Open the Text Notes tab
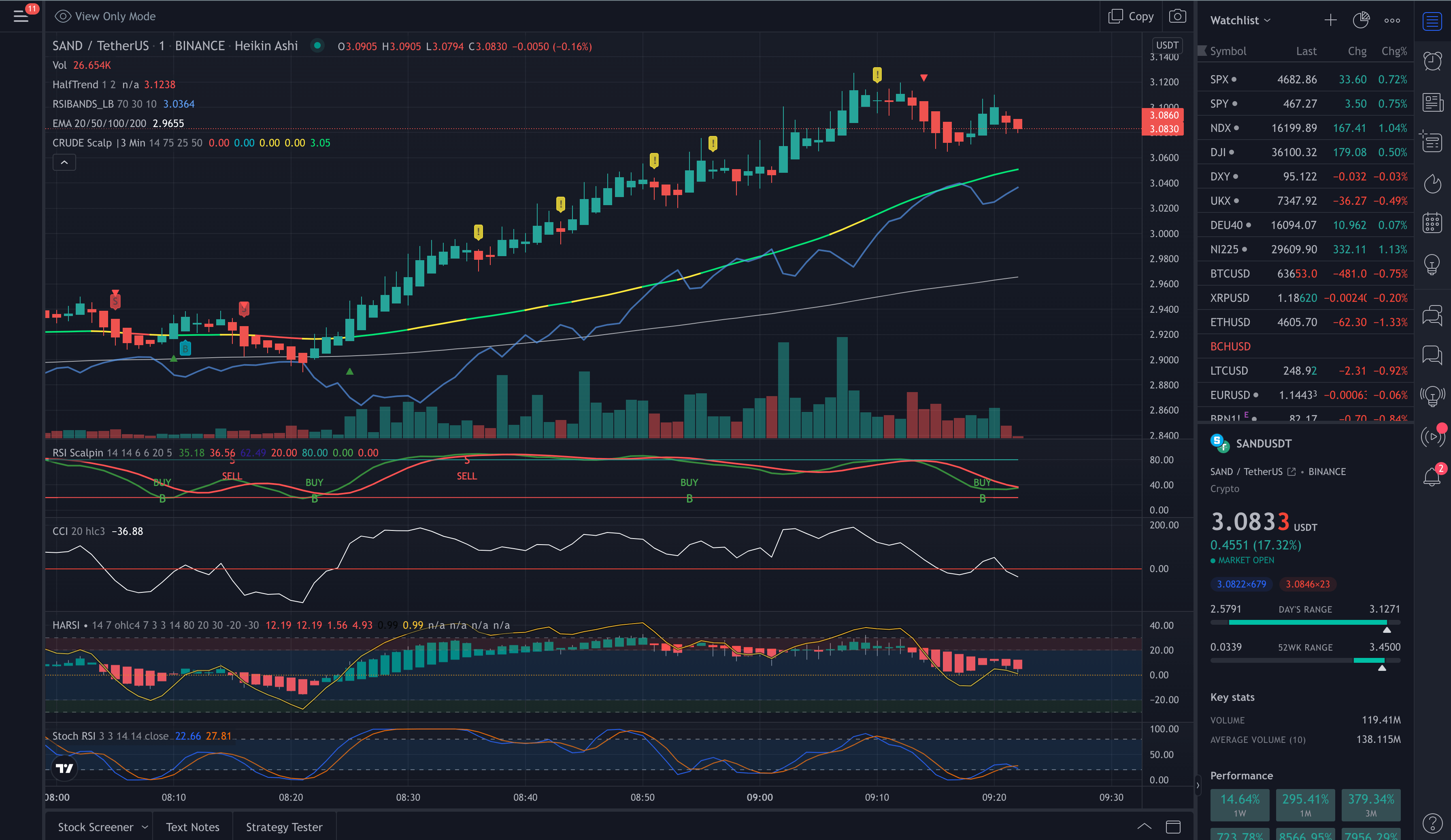Screen dimensions: 1451x840 (192, 827)
